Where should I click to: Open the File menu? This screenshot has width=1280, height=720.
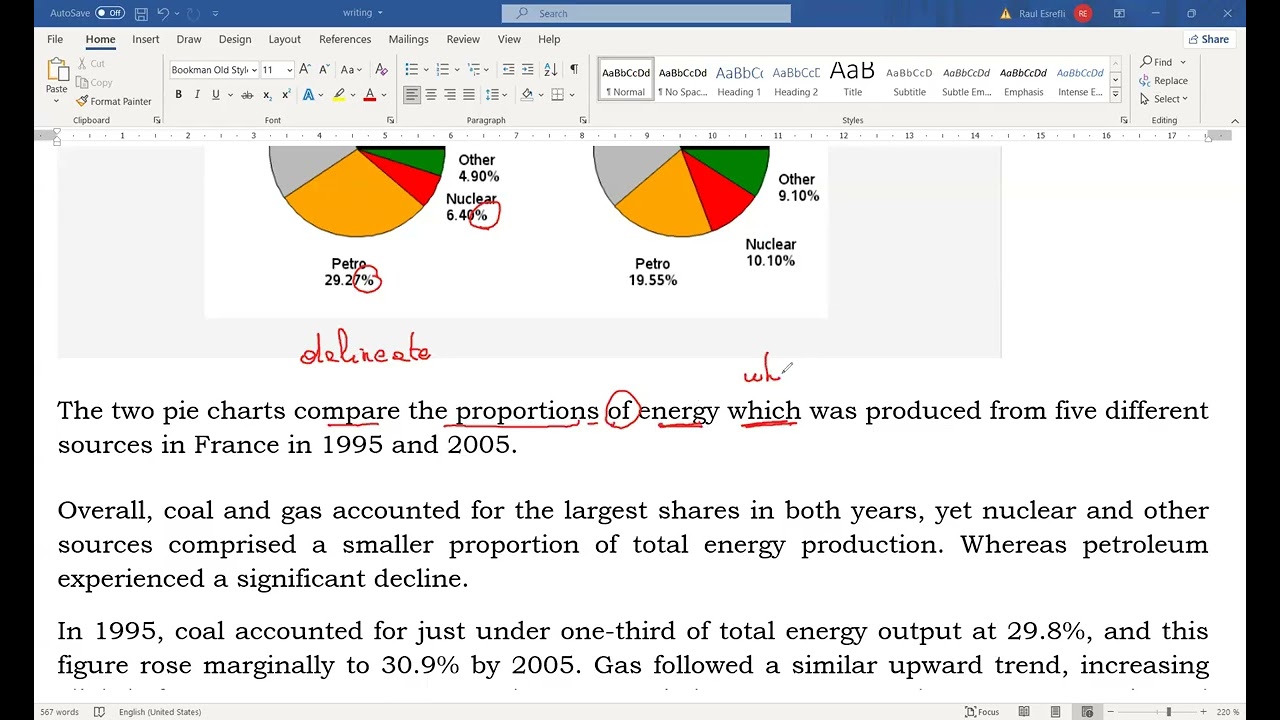click(x=55, y=39)
